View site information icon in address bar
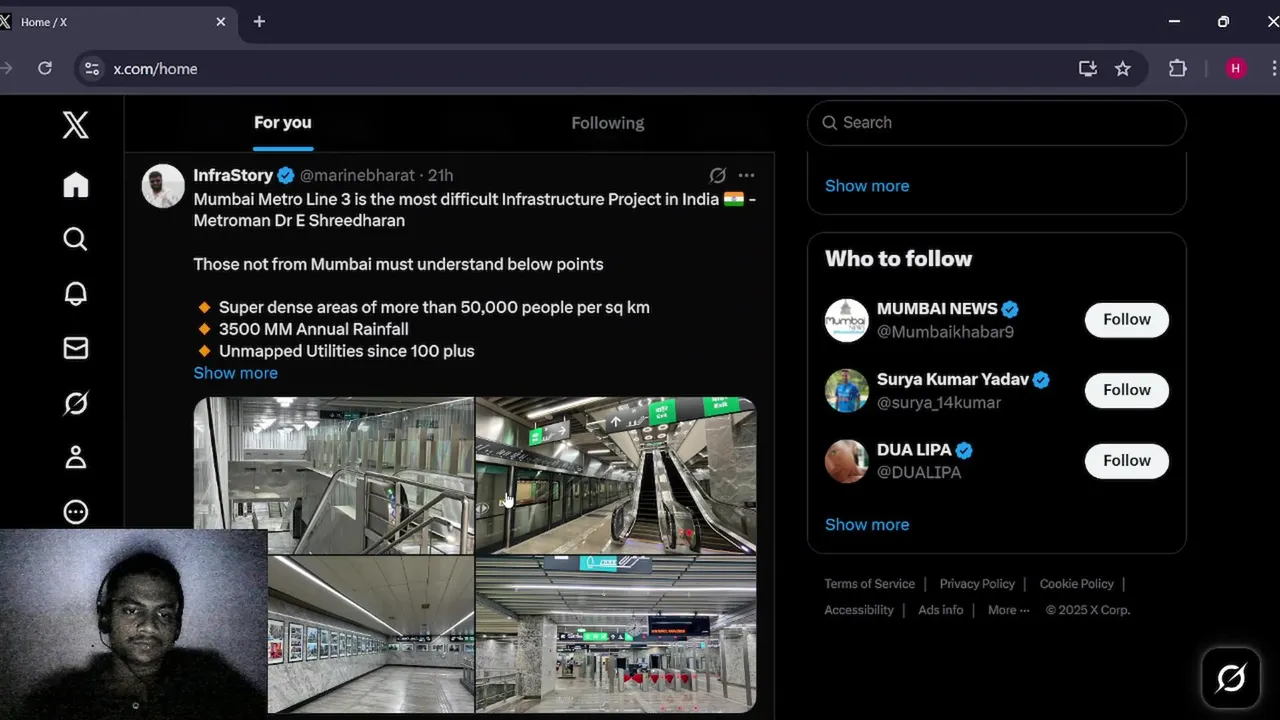This screenshot has height=720, width=1280. (92, 68)
